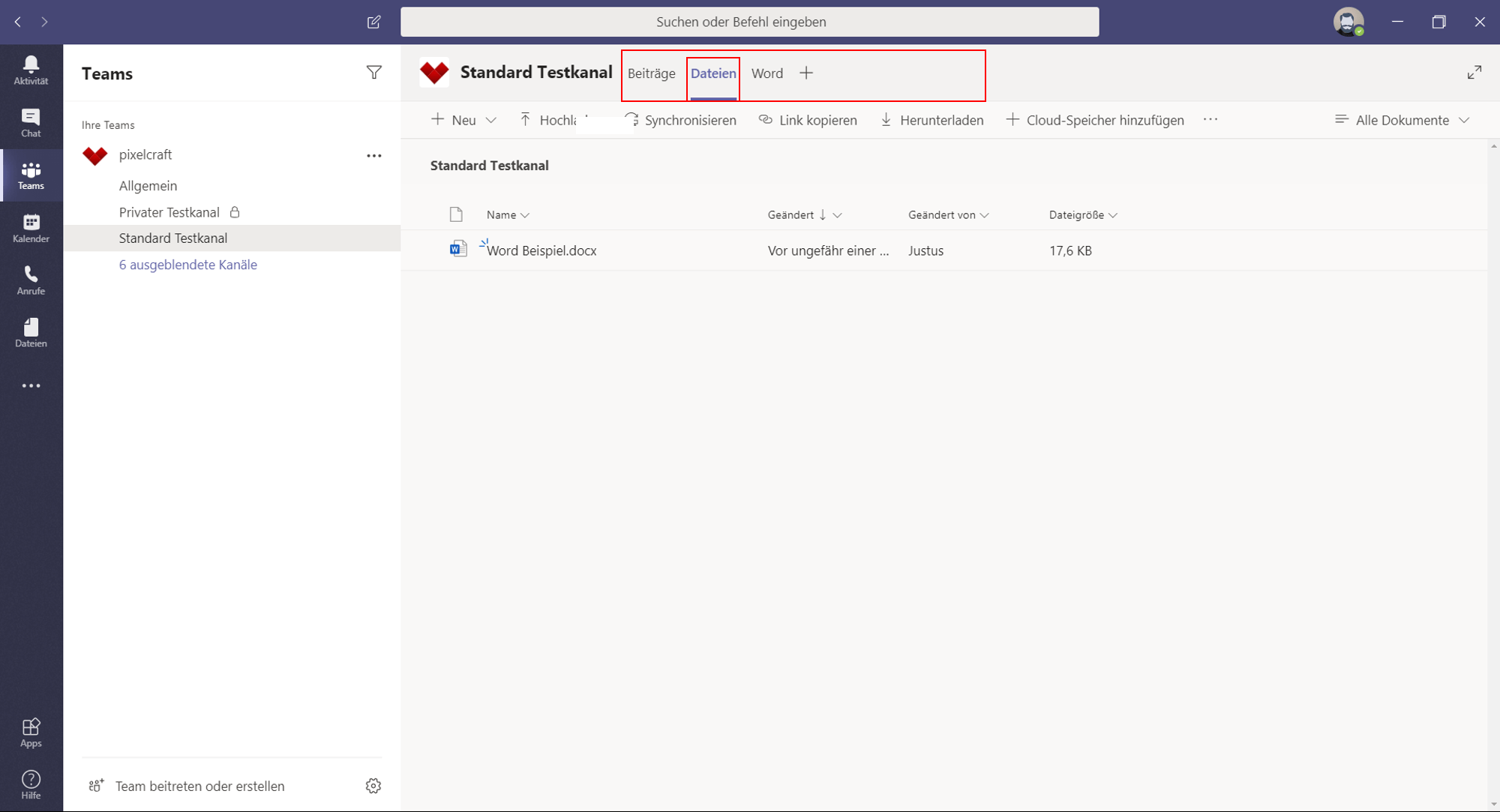Open the Kalender sidebar icon
The width and height of the screenshot is (1500, 812).
(31, 228)
